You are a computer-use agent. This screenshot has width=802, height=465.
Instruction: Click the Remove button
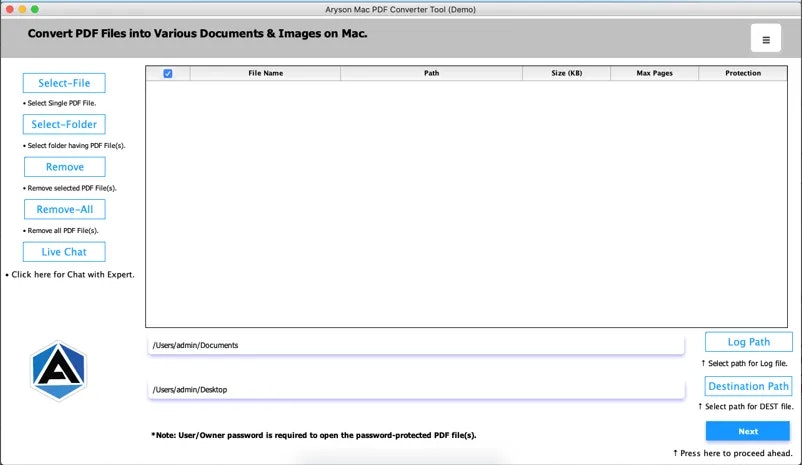tap(64, 167)
